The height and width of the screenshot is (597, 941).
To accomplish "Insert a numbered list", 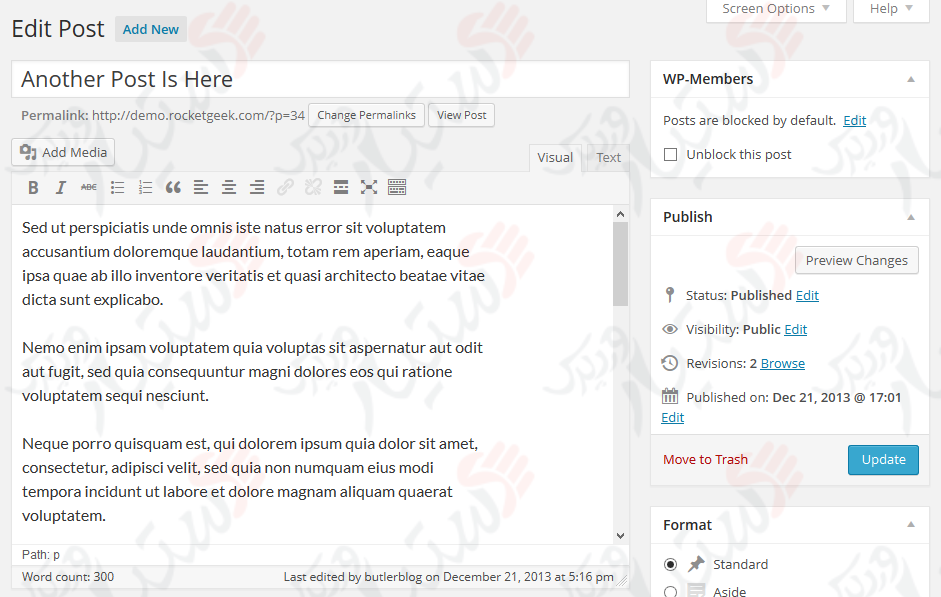I will [145, 187].
